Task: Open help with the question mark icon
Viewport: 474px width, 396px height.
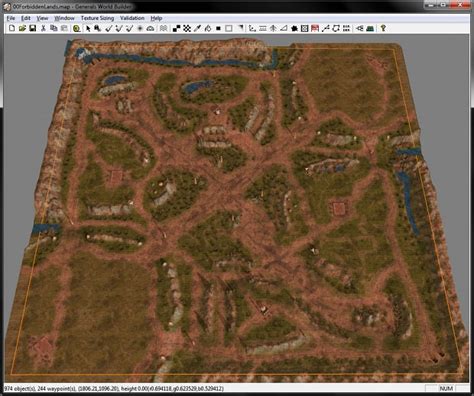Action: coord(383,29)
